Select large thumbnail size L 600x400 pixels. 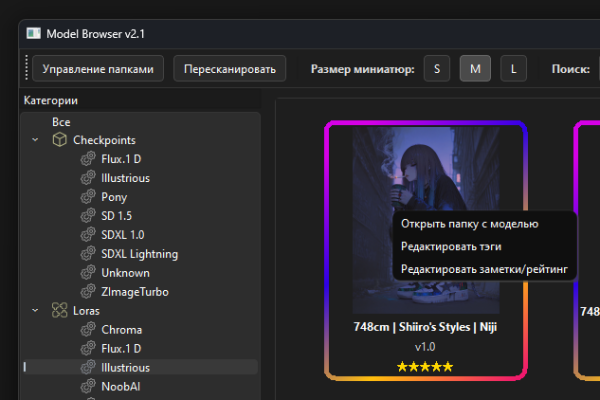(x=514, y=69)
